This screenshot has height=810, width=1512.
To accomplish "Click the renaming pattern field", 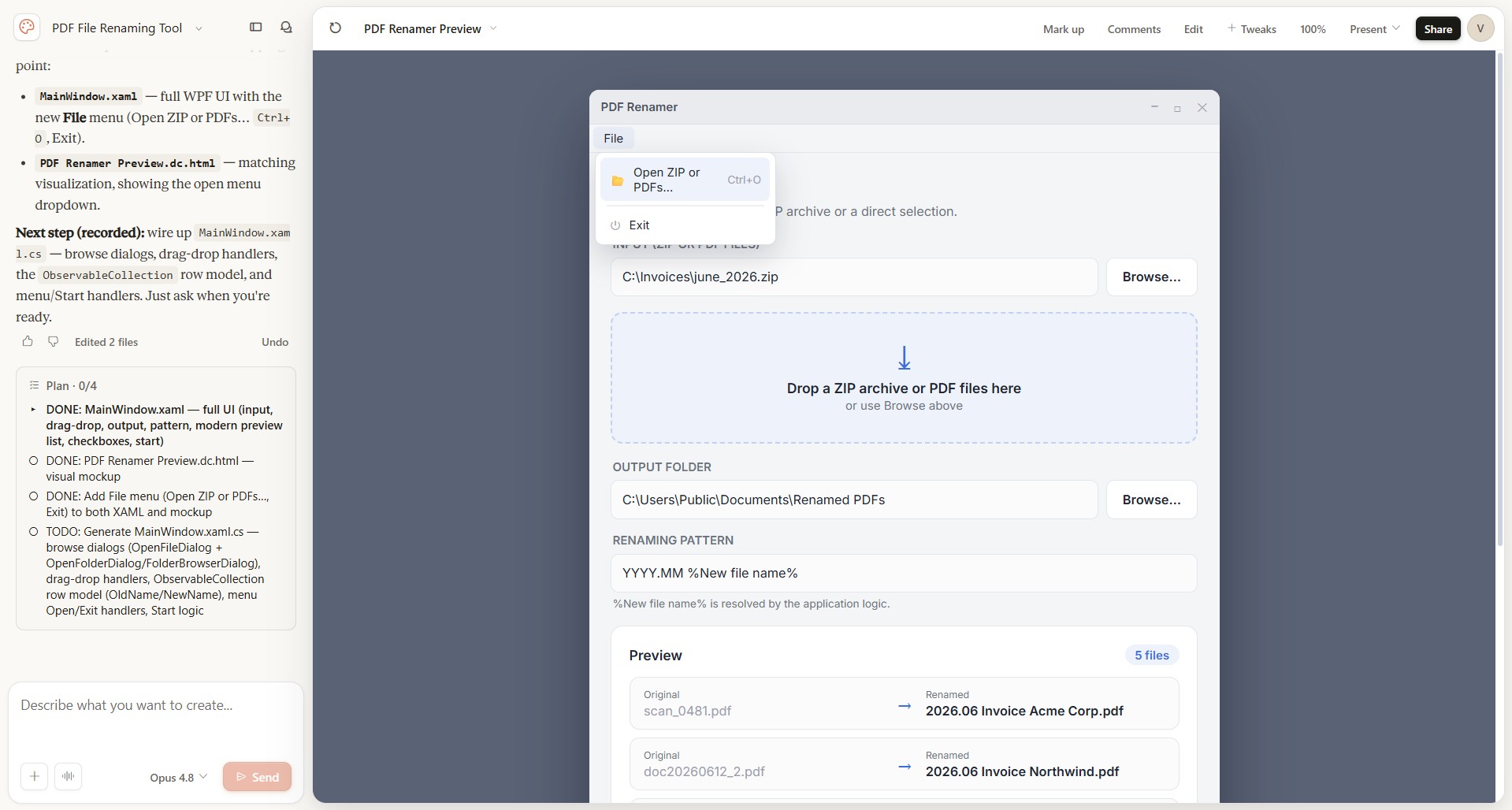I will coord(904,573).
